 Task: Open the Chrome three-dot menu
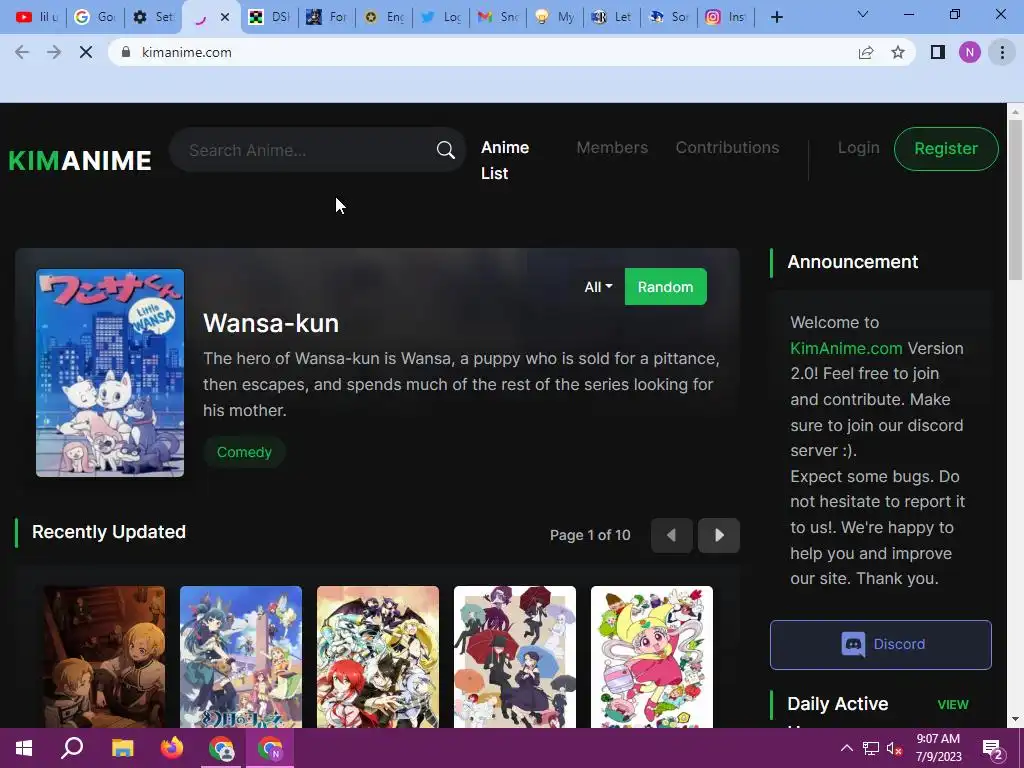pyautogui.click(x=1002, y=52)
